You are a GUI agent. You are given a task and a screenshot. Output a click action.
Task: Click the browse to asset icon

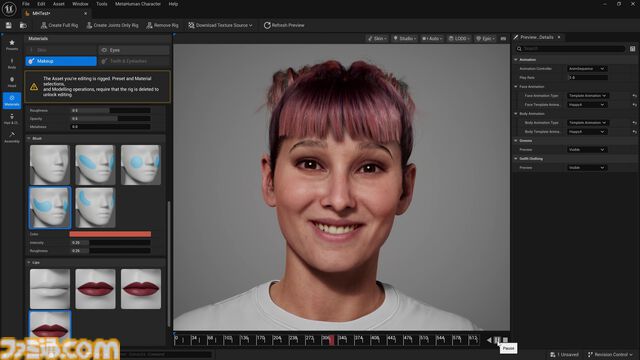point(23,25)
